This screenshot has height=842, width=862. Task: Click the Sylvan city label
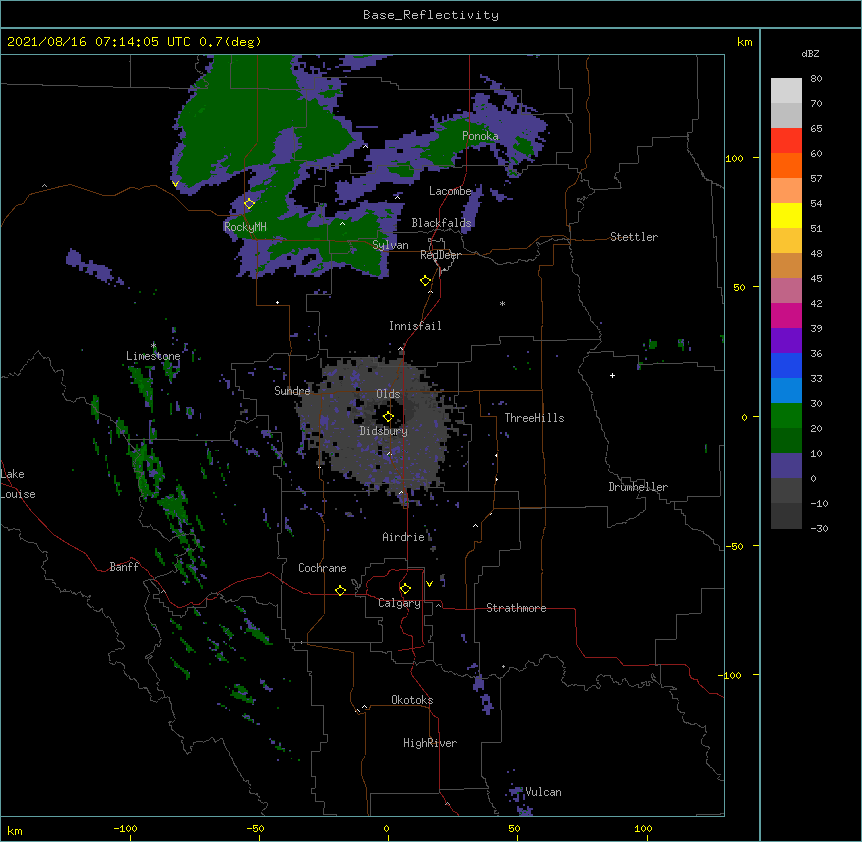[390, 245]
